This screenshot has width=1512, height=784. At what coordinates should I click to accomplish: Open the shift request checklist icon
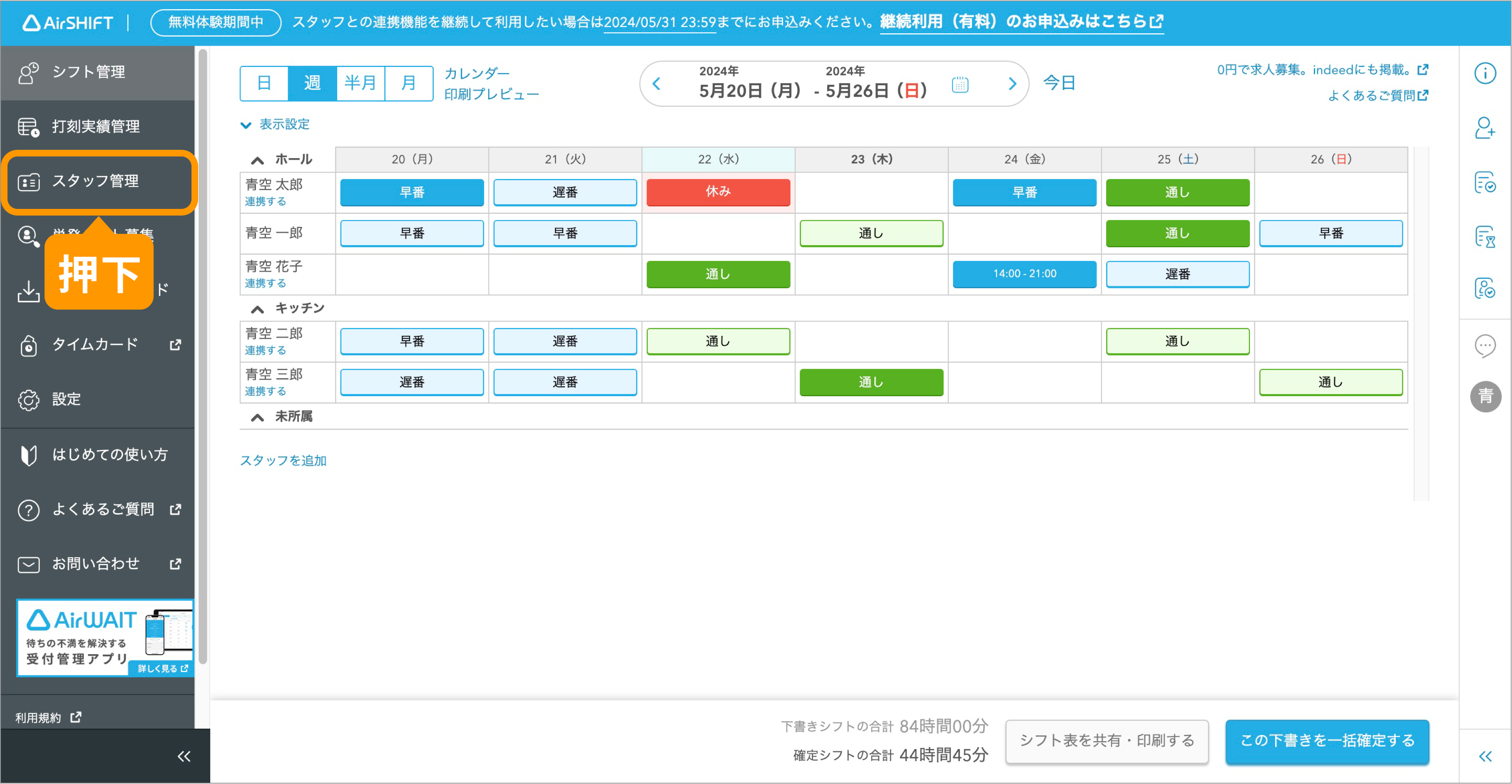[x=1485, y=182]
